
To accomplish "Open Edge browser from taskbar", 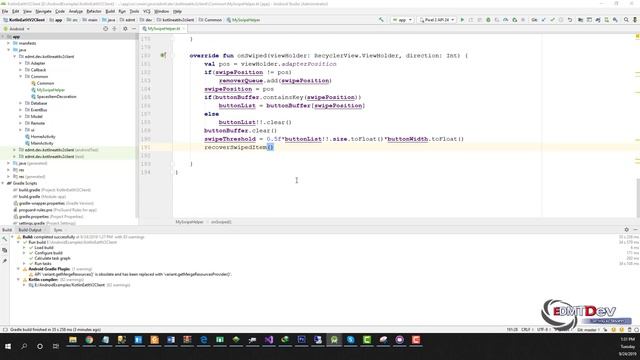I will [x=203, y=340].
